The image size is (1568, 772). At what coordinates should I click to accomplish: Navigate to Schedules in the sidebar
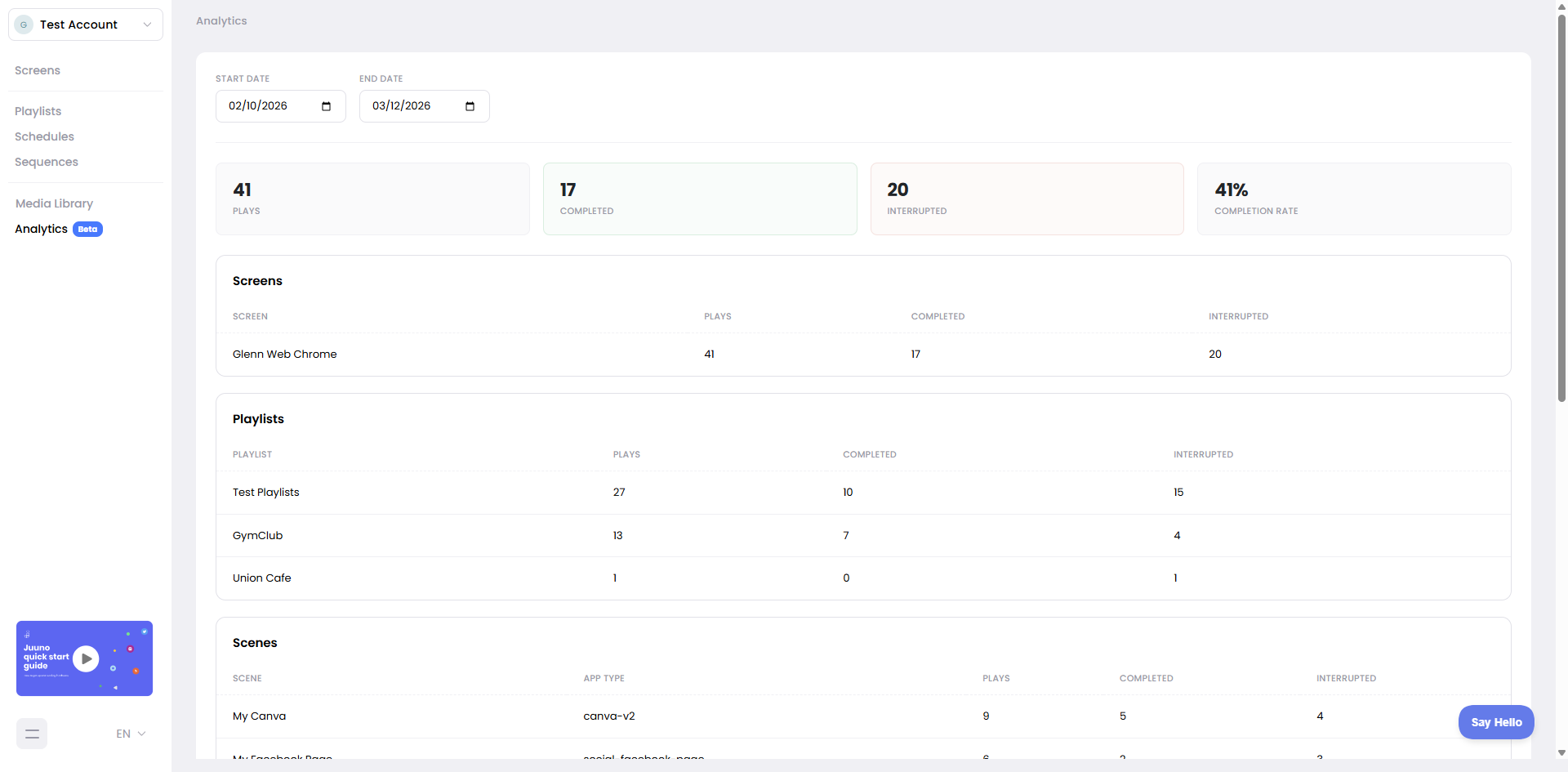click(44, 136)
